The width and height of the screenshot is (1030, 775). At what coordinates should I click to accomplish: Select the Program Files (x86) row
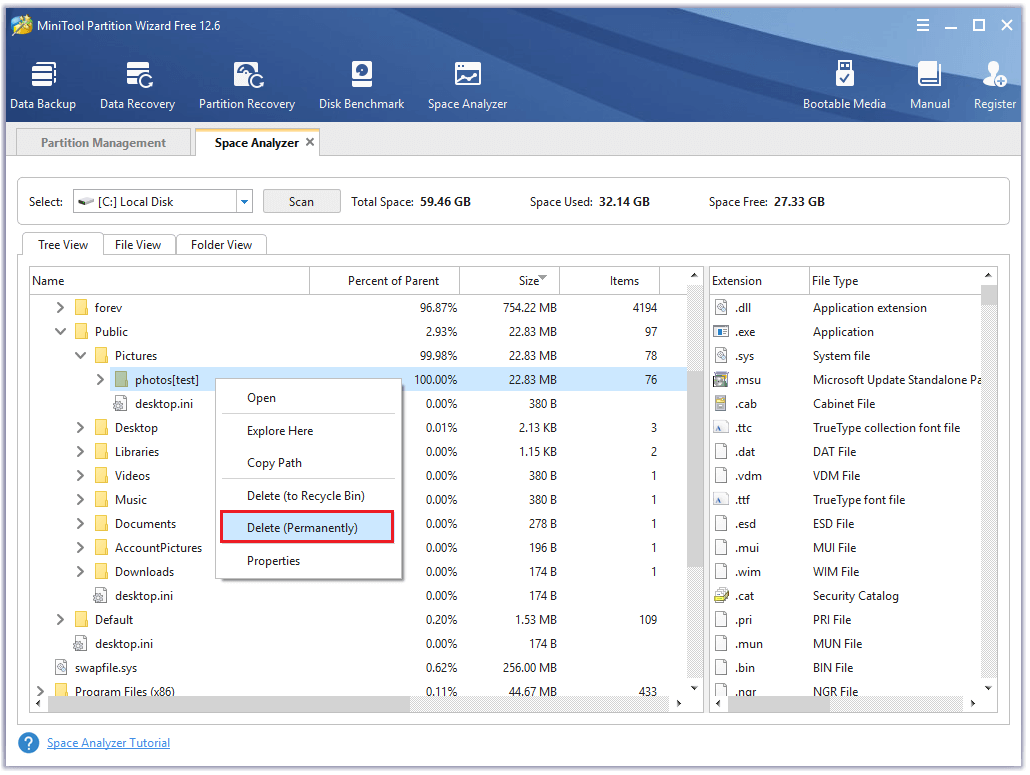(x=359, y=691)
